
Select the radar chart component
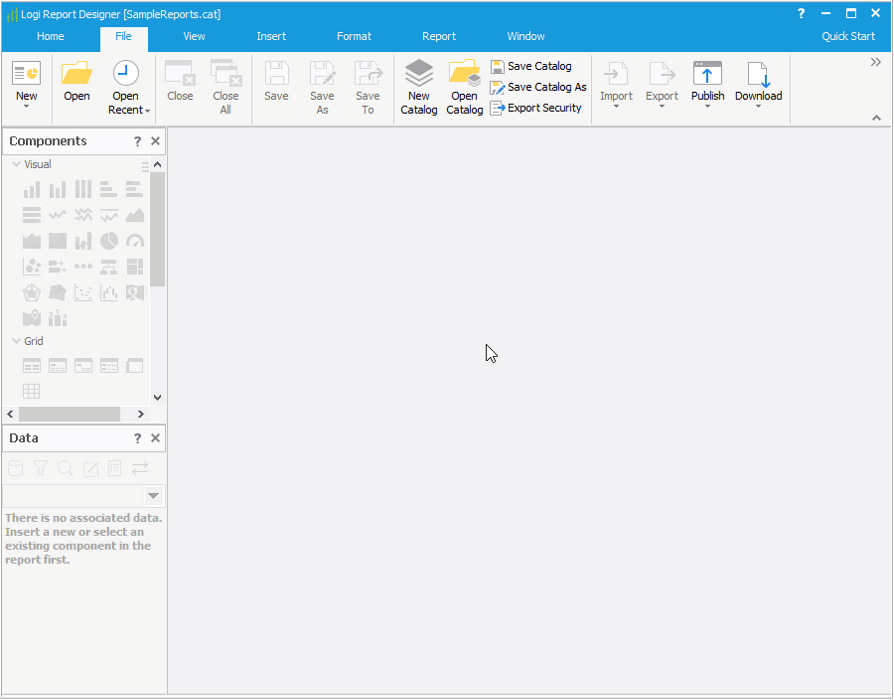tap(31, 292)
